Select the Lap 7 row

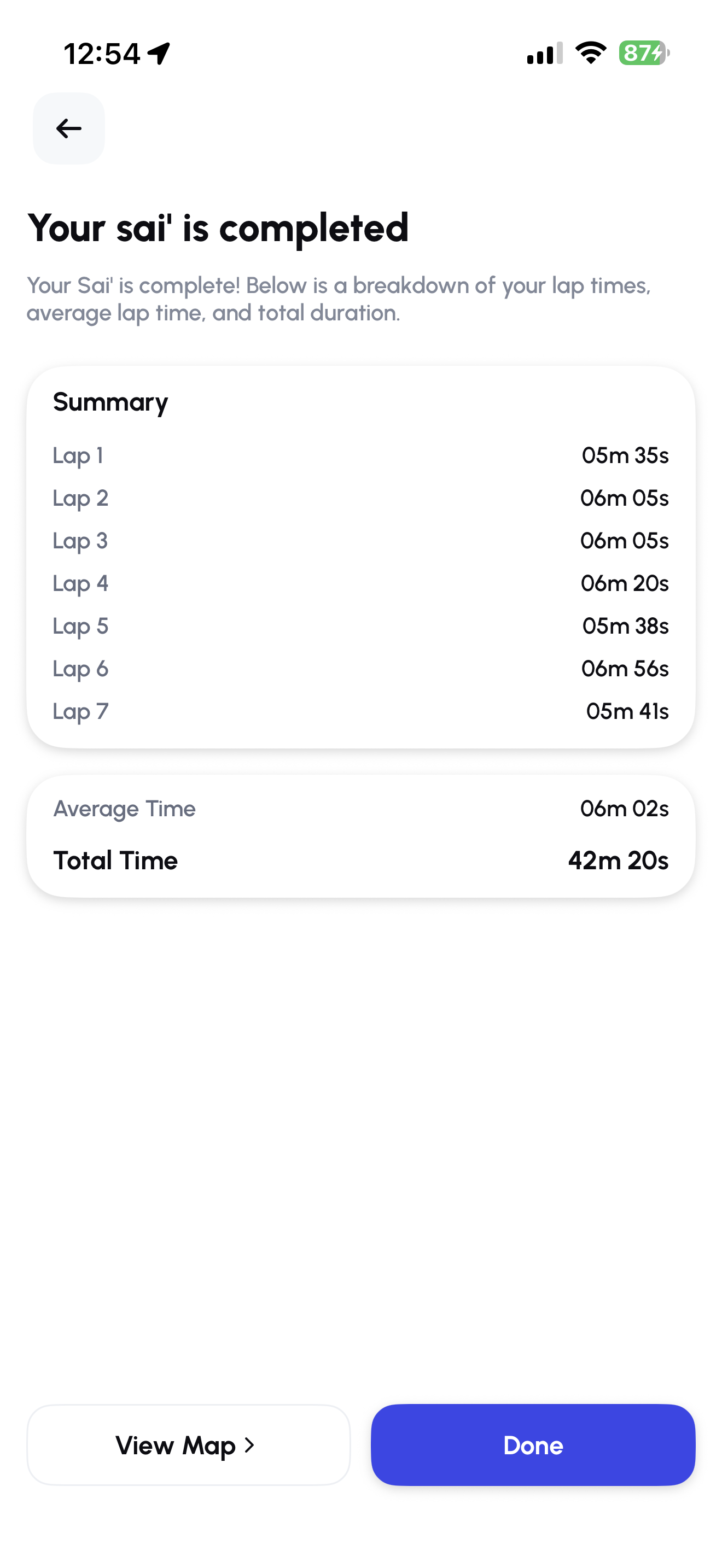click(x=360, y=711)
